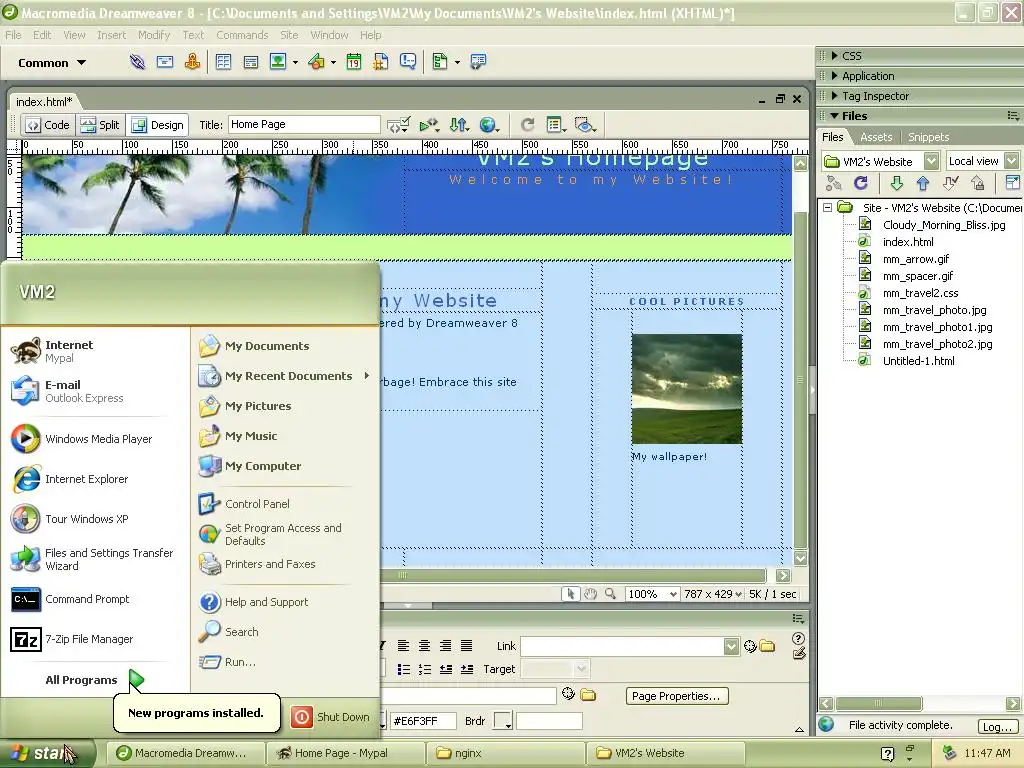
Task: Insert Date using the calendar icon
Action: [354, 62]
